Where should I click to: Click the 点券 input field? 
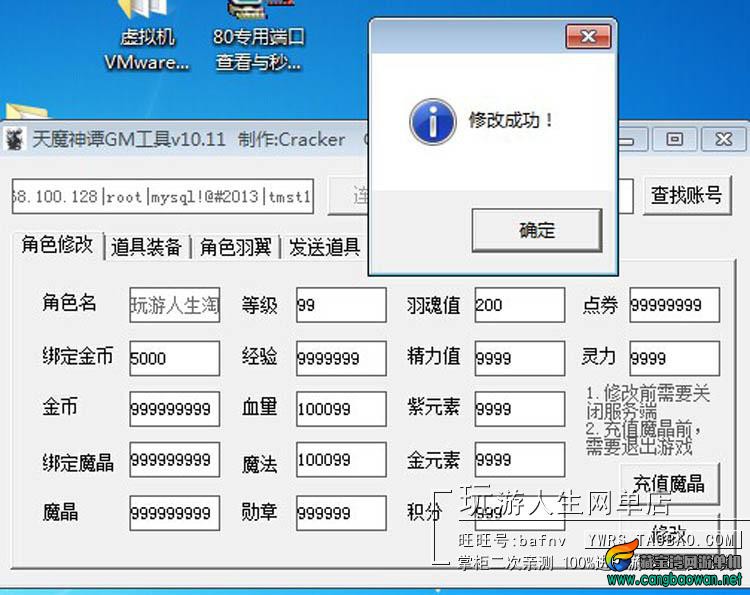674,305
